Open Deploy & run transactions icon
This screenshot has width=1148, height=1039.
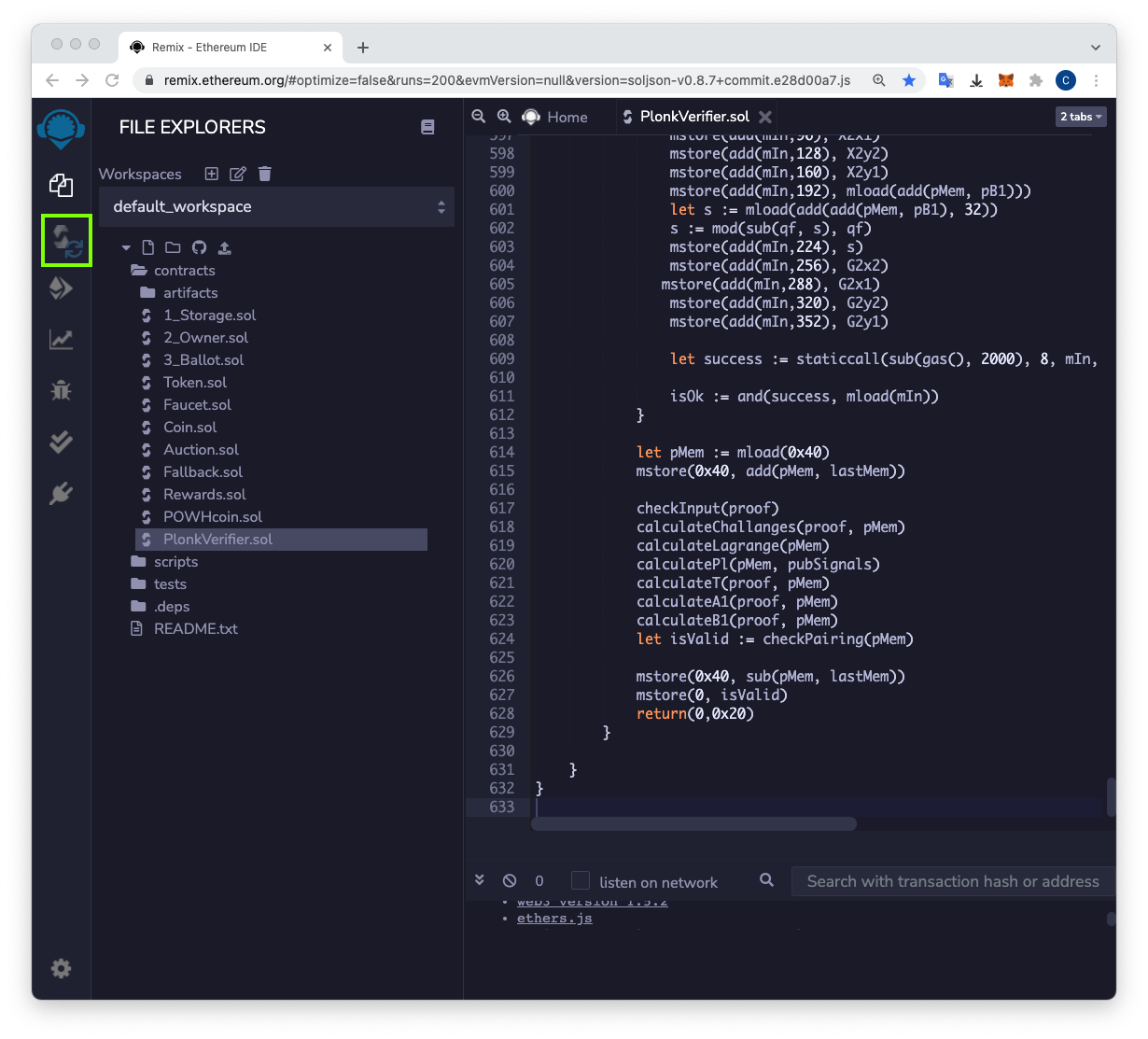pos(61,288)
